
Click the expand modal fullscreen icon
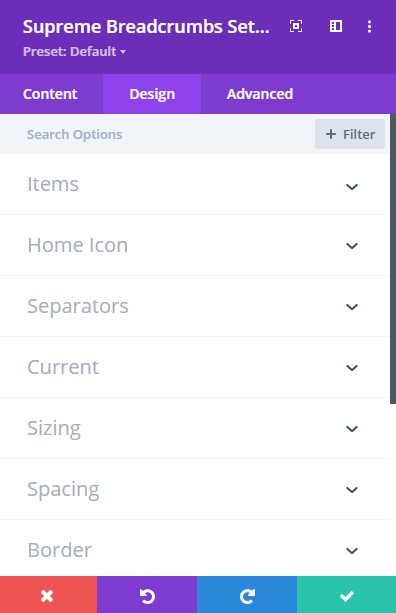coord(296,26)
